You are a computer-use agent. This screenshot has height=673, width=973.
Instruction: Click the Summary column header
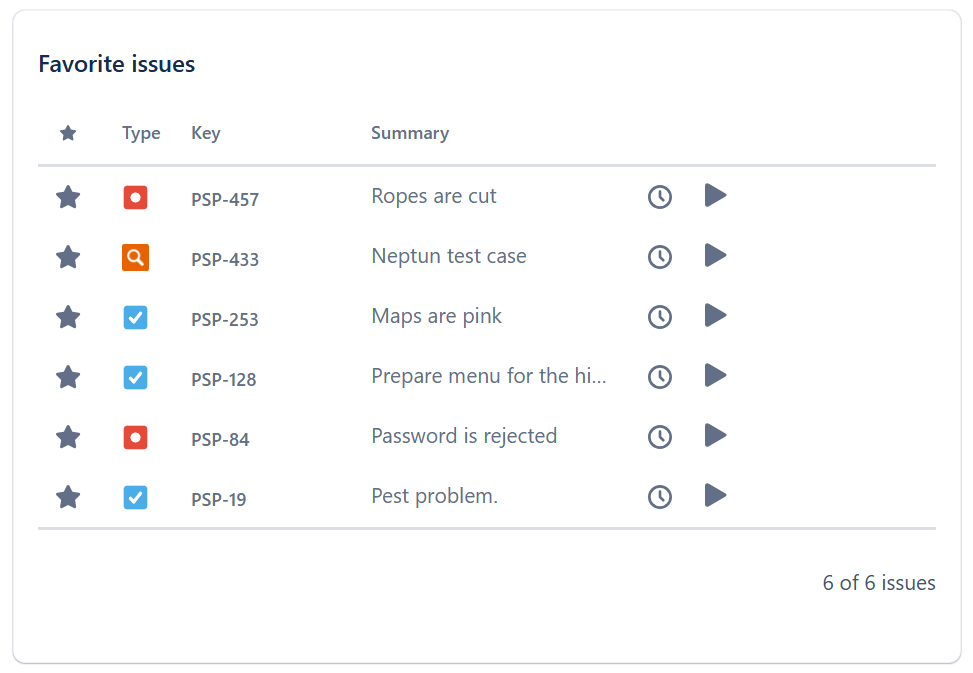(x=410, y=133)
